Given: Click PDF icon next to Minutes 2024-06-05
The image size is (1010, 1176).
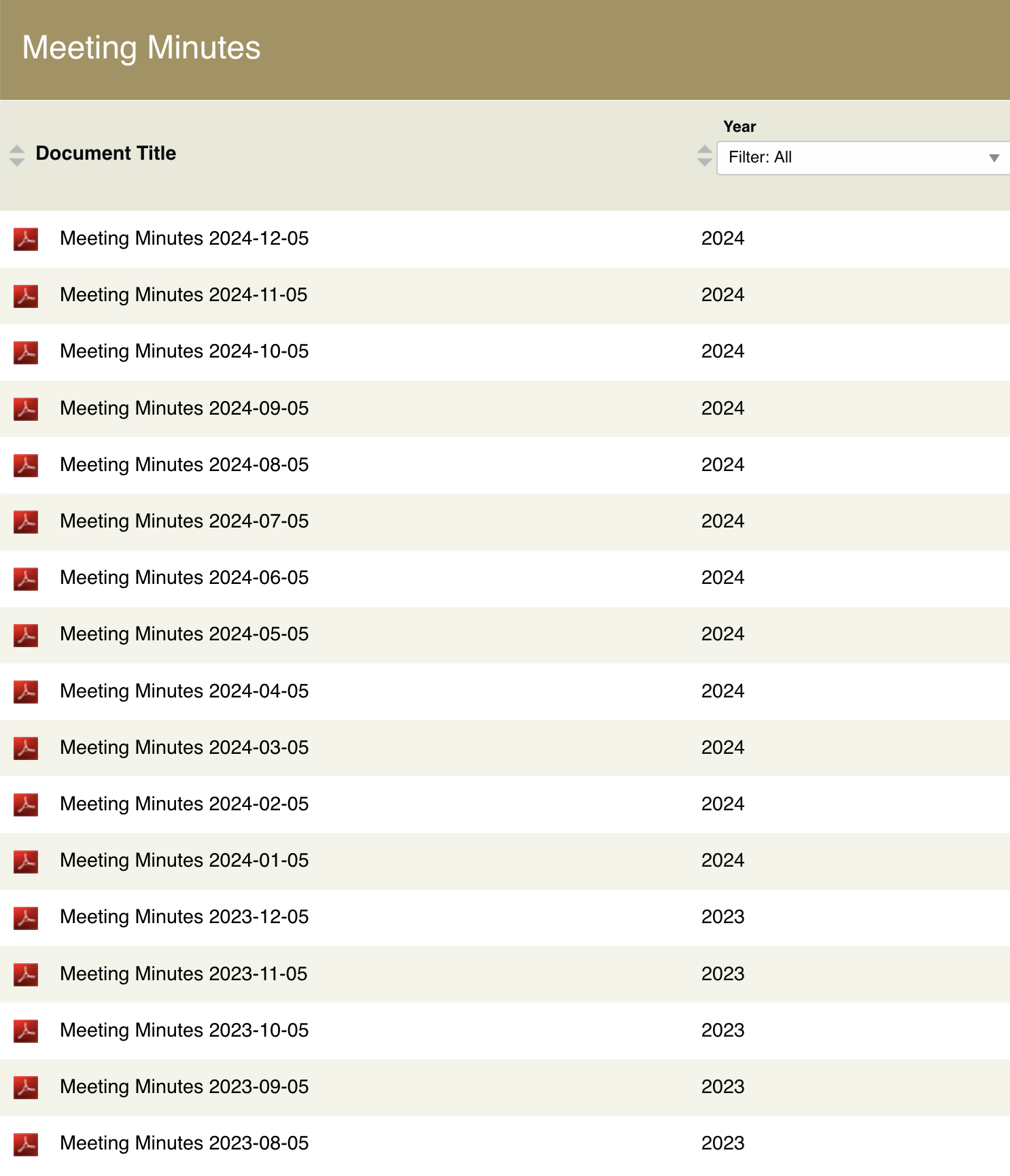Looking at the screenshot, I should tap(26, 578).
